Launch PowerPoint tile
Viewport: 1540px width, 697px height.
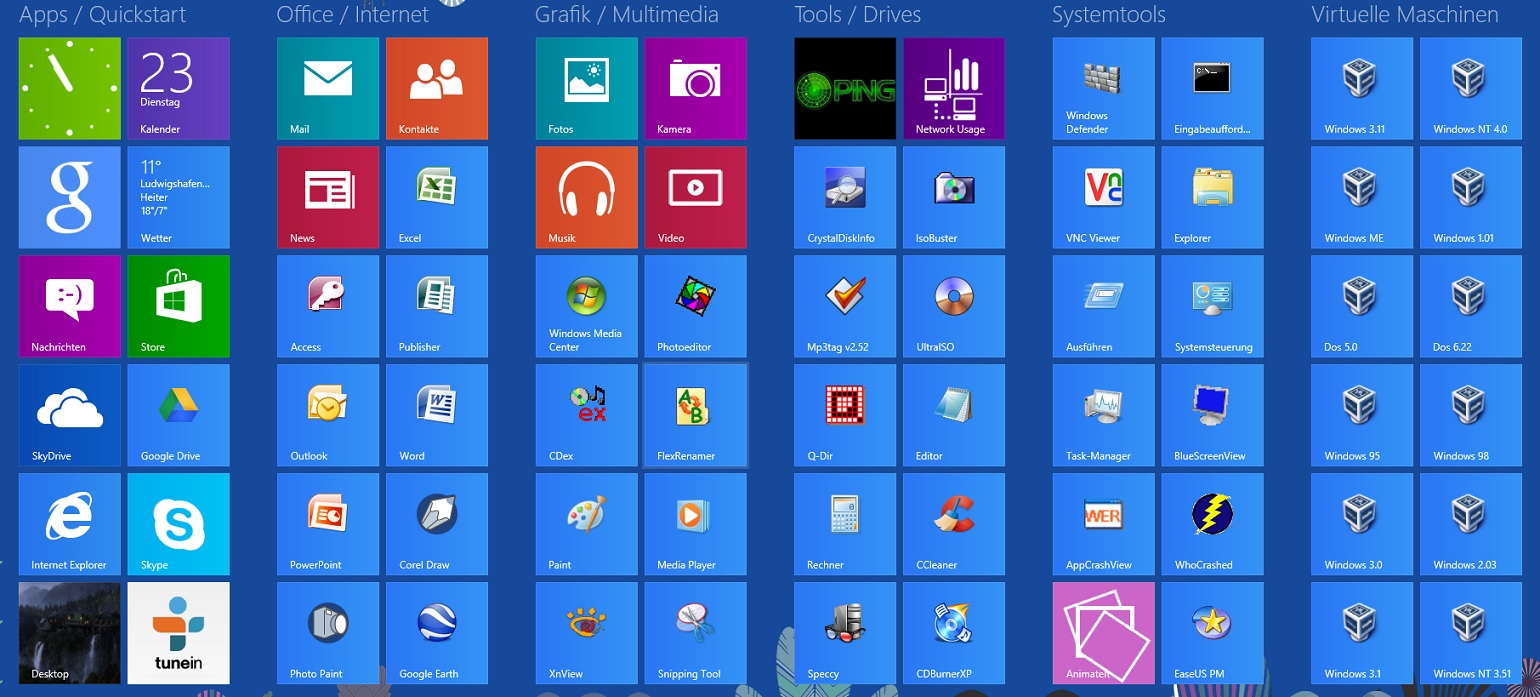pos(328,524)
